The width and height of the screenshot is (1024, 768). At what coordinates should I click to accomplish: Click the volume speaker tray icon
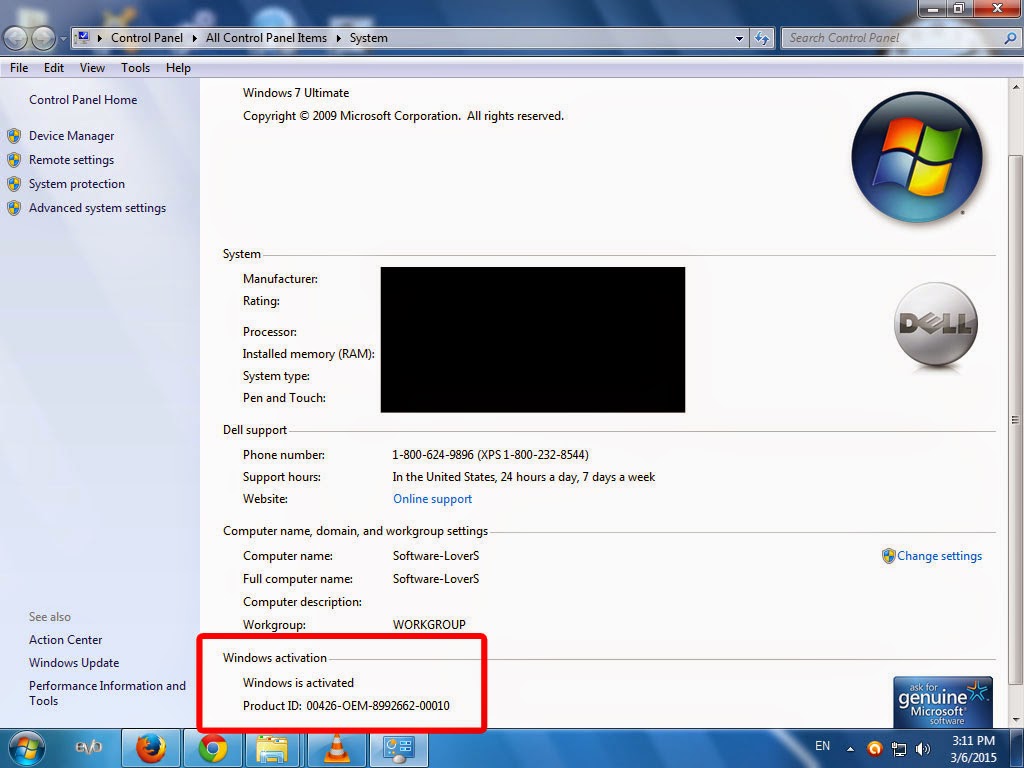coord(923,748)
